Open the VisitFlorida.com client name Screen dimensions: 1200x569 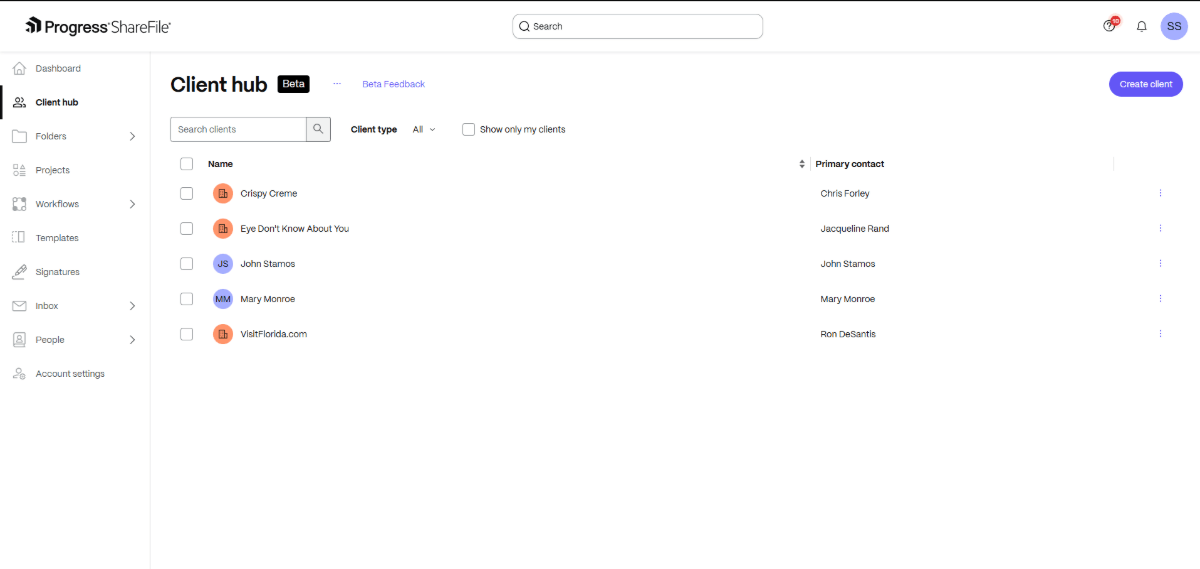(x=274, y=334)
